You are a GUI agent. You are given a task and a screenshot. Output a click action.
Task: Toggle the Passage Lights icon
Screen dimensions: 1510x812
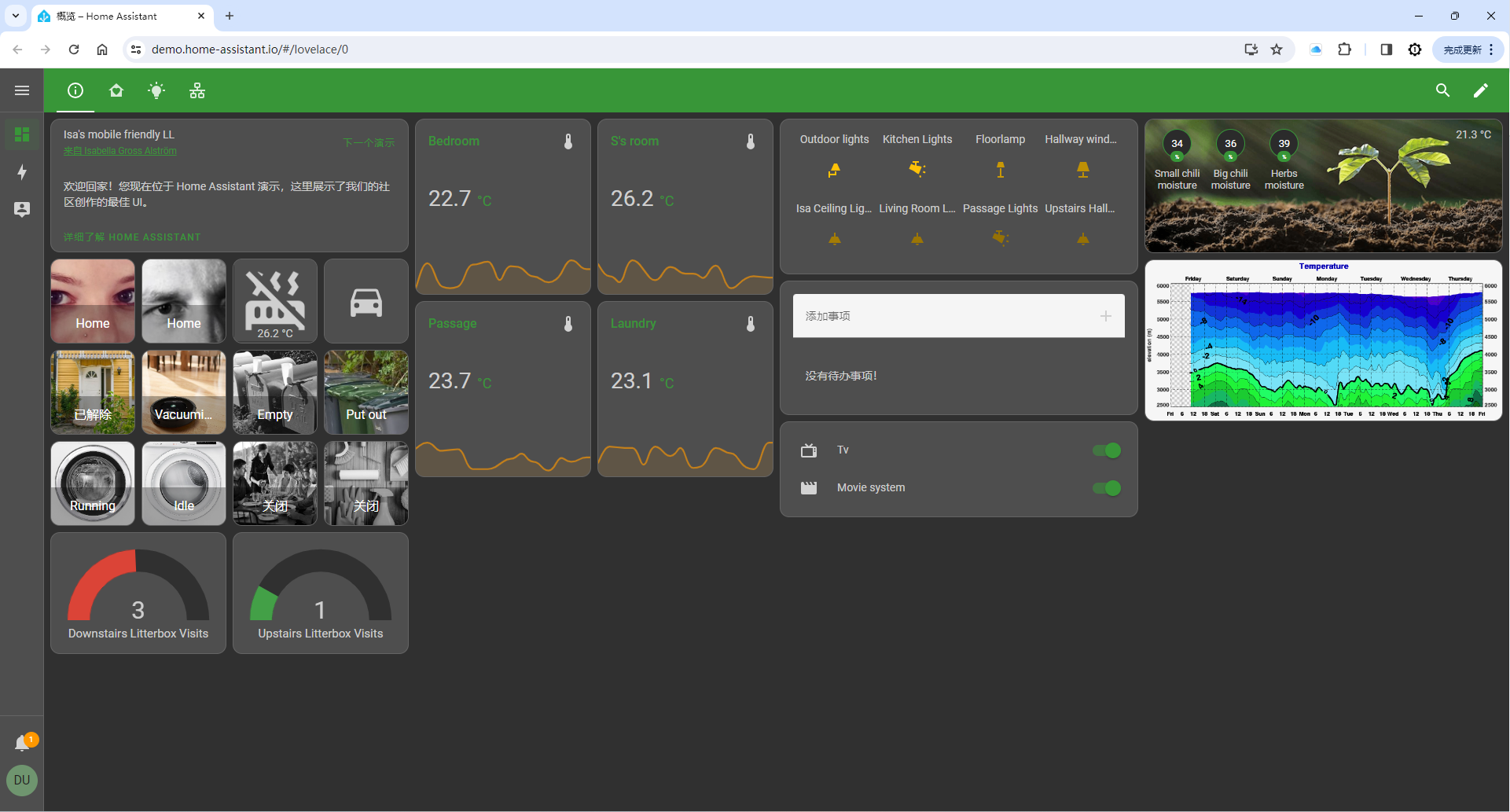pyautogui.click(x=1001, y=238)
